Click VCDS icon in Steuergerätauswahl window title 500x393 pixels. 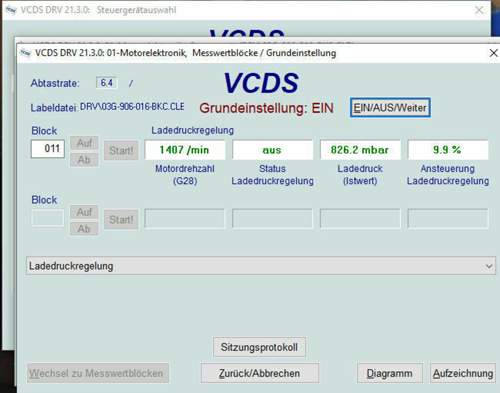(11, 10)
